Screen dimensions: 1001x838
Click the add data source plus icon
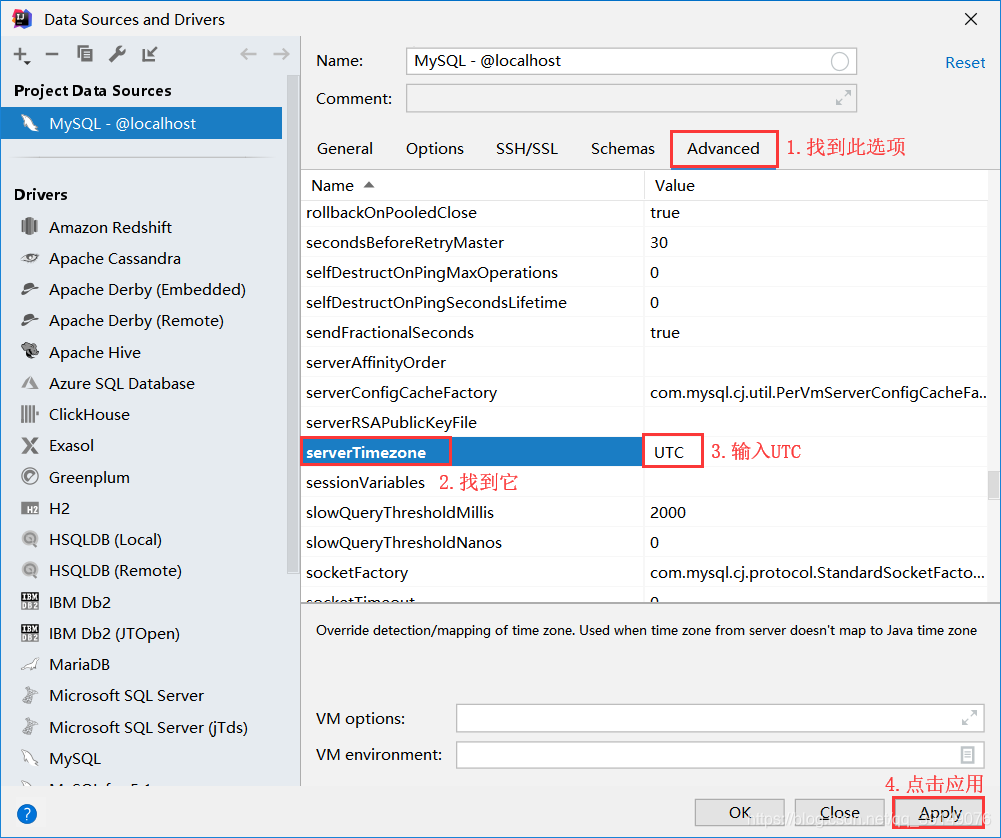click(x=21, y=55)
